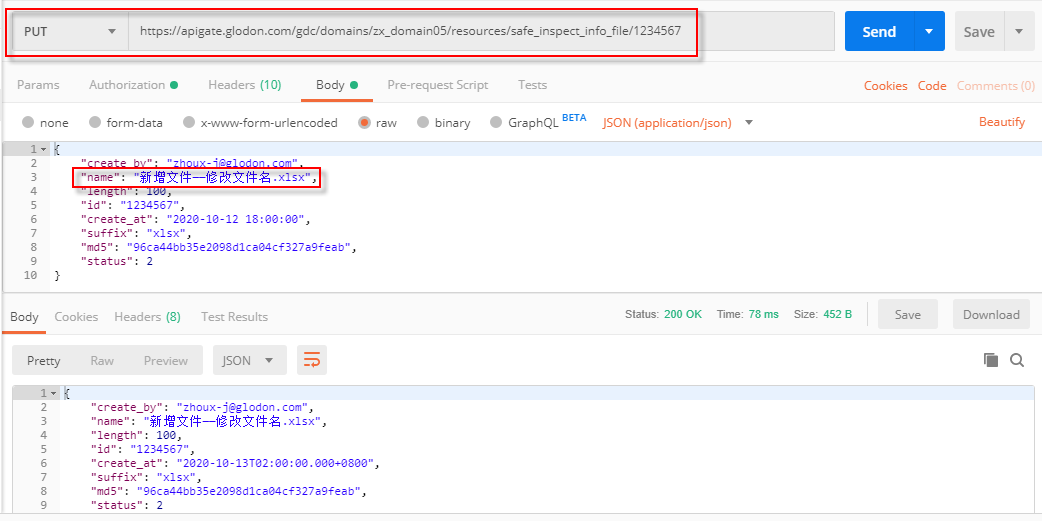Collapse response JSON fold arrow
The height and width of the screenshot is (521, 1042).
point(54,393)
